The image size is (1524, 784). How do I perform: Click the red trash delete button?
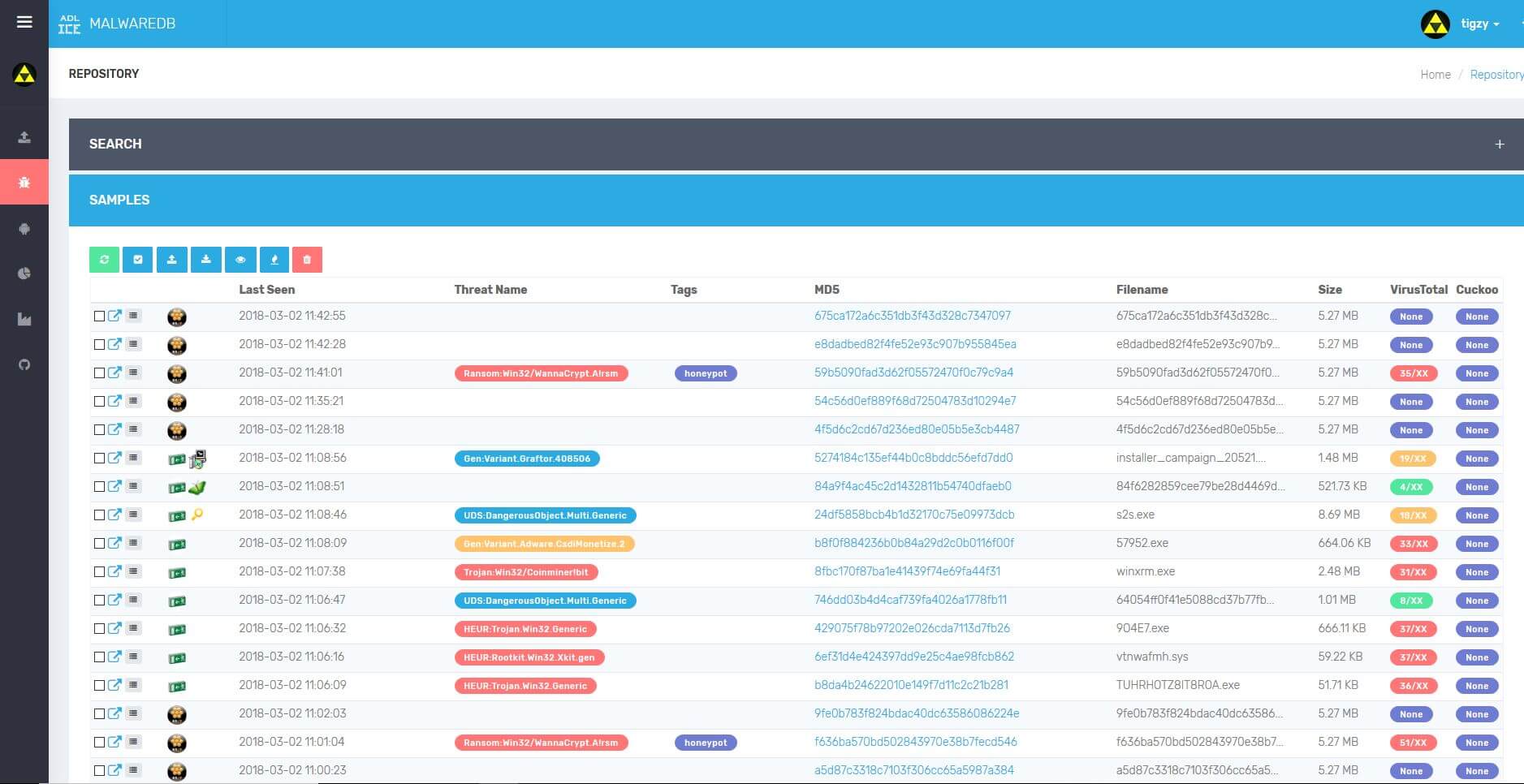pos(307,260)
